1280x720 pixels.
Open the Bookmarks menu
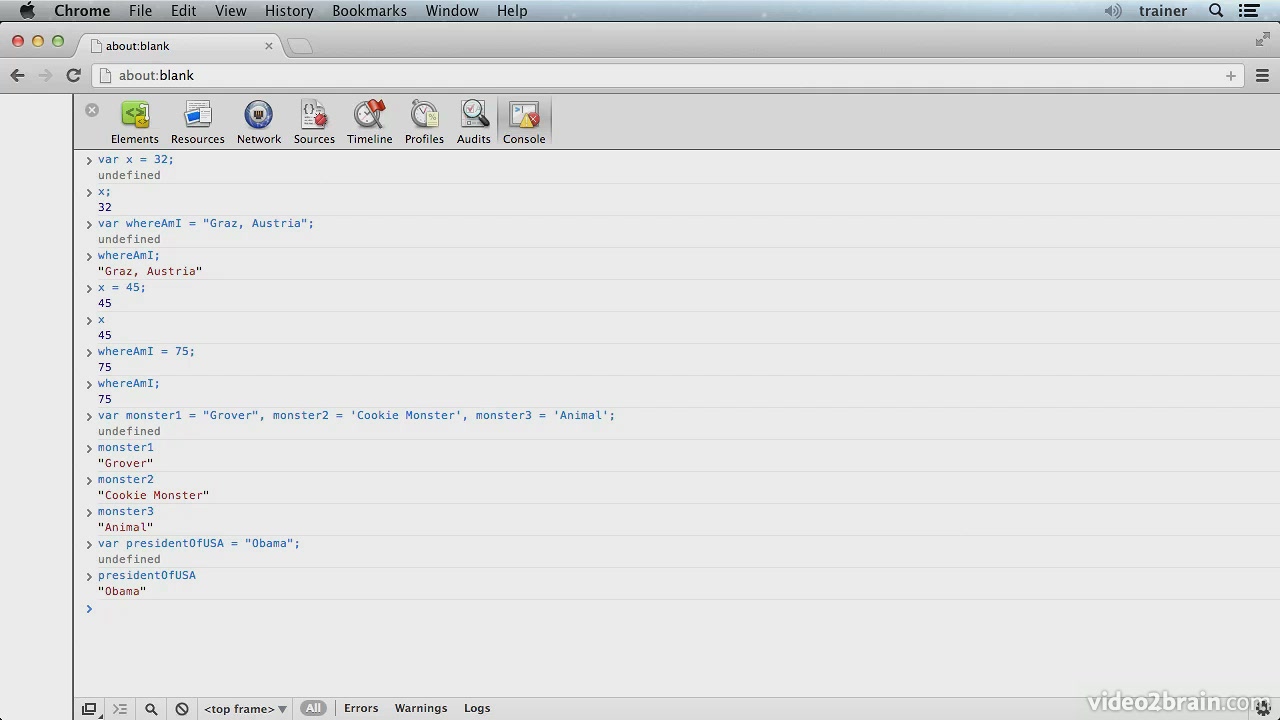369,11
